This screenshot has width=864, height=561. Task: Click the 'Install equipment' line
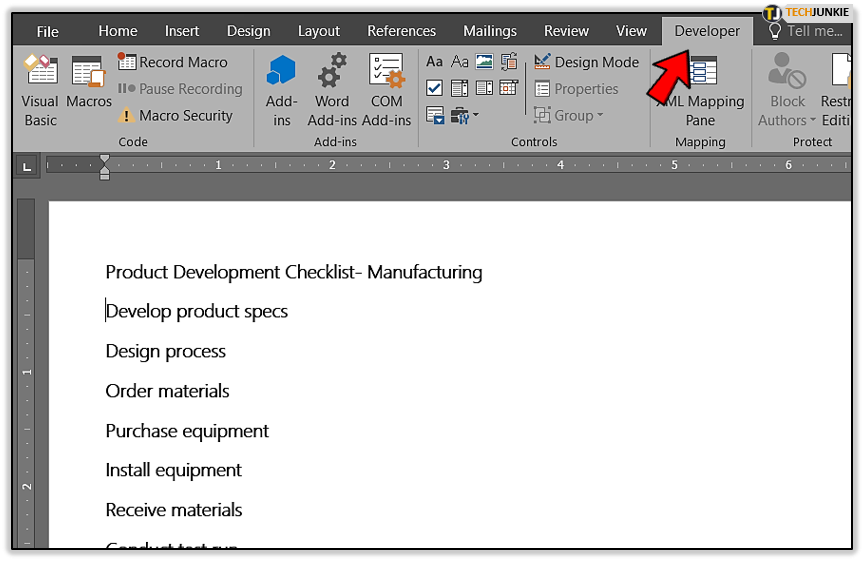(174, 470)
